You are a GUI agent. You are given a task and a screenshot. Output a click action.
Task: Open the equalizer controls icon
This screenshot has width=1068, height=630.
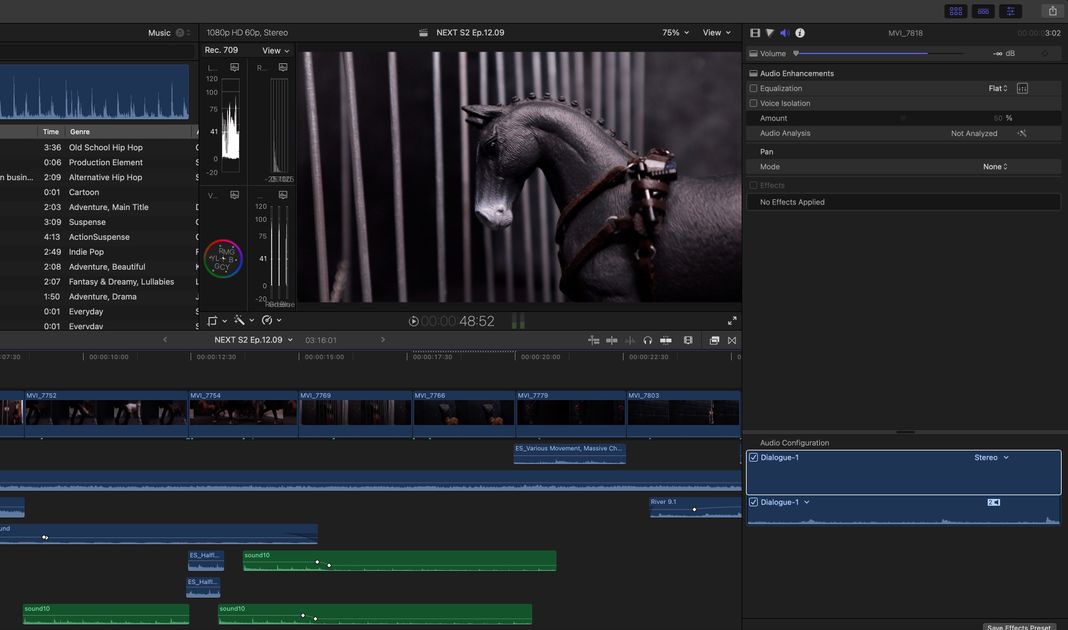[1022, 88]
